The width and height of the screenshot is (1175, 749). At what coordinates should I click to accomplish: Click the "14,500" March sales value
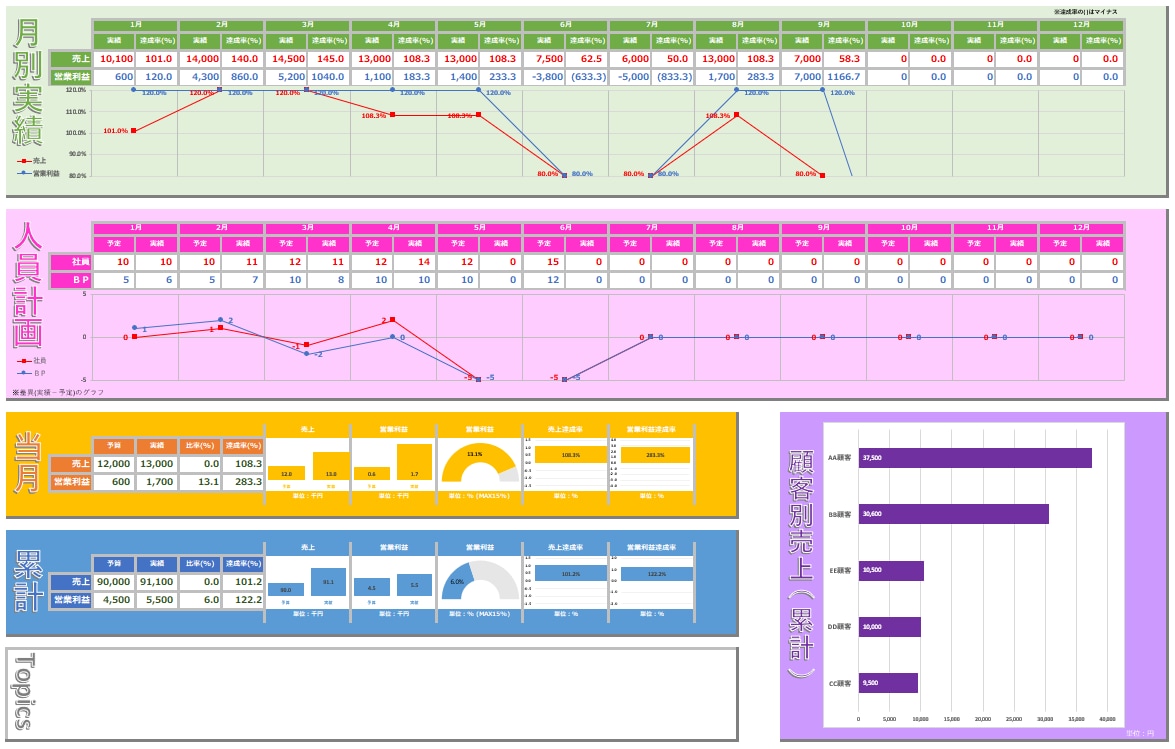pos(286,58)
